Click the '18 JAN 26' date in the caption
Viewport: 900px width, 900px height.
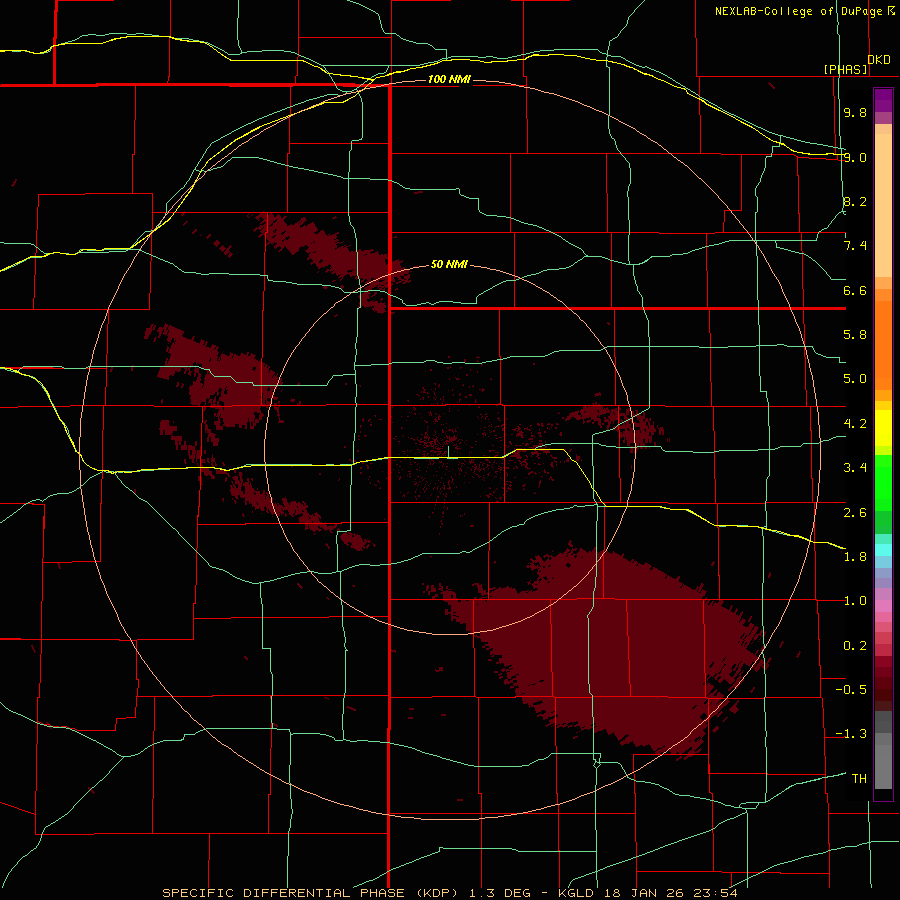coord(643,893)
